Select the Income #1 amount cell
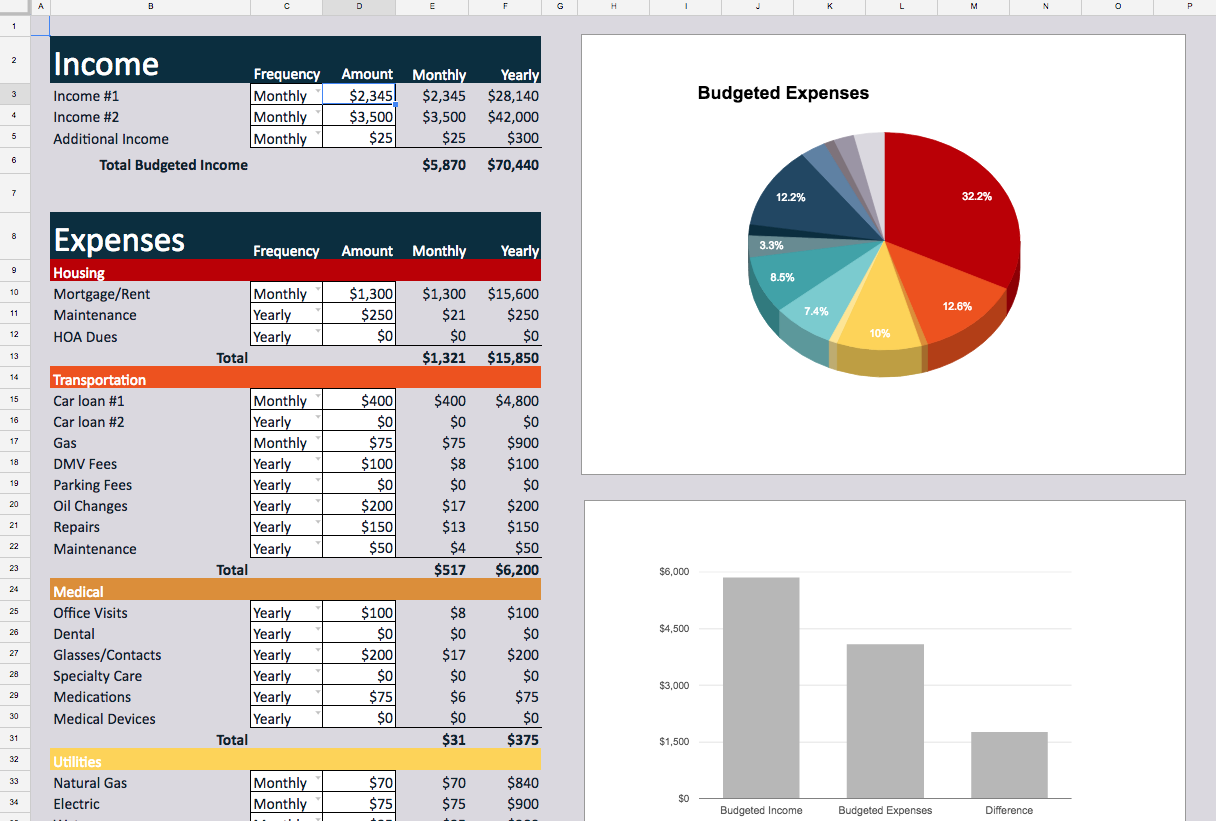Screen dimensions: 1216x821 358,95
